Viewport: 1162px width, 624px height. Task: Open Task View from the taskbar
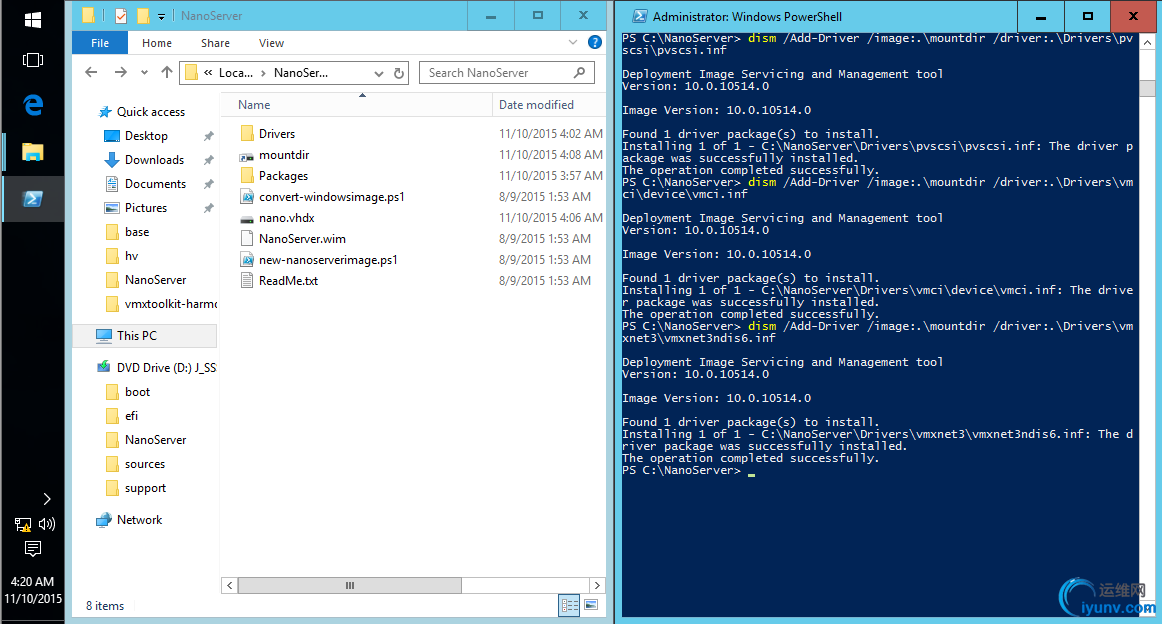[32, 60]
